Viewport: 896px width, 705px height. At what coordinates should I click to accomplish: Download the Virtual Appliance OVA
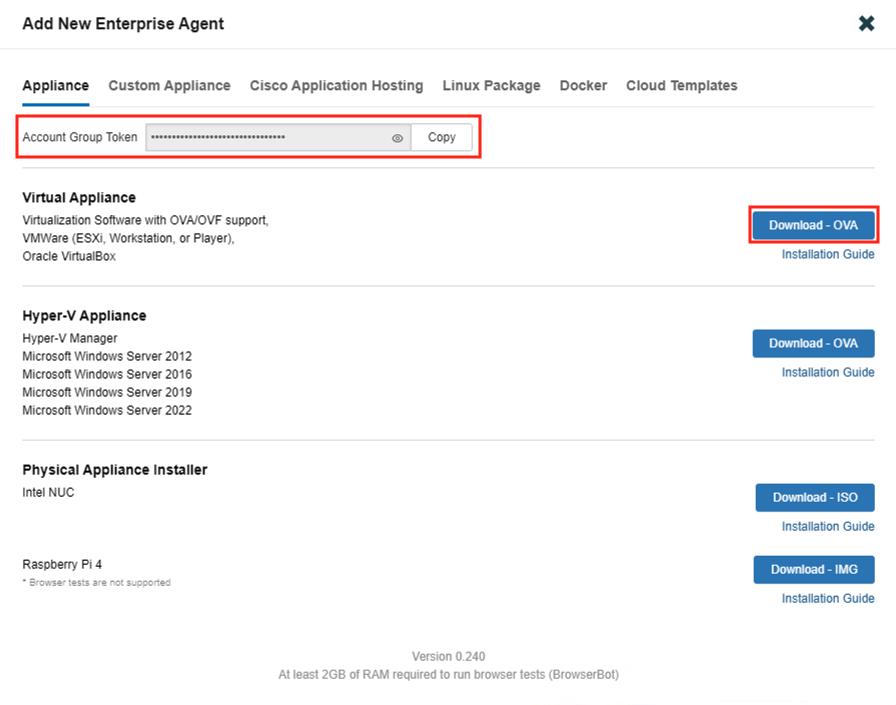point(813,225)
